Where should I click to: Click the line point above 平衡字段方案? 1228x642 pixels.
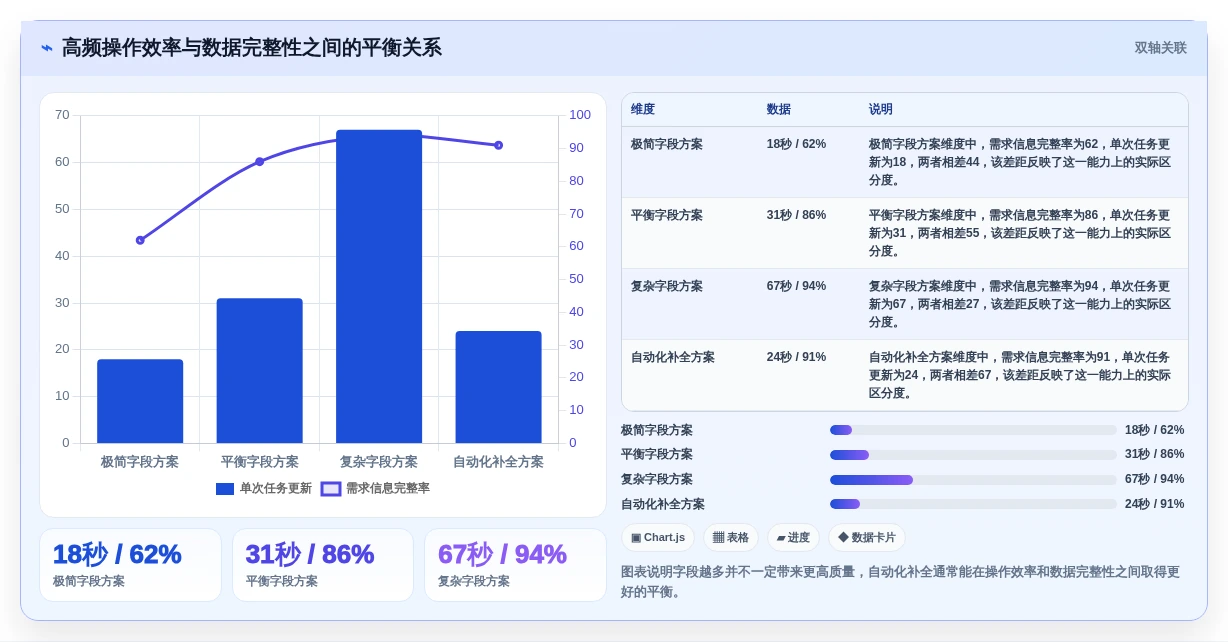coord(259,161)
